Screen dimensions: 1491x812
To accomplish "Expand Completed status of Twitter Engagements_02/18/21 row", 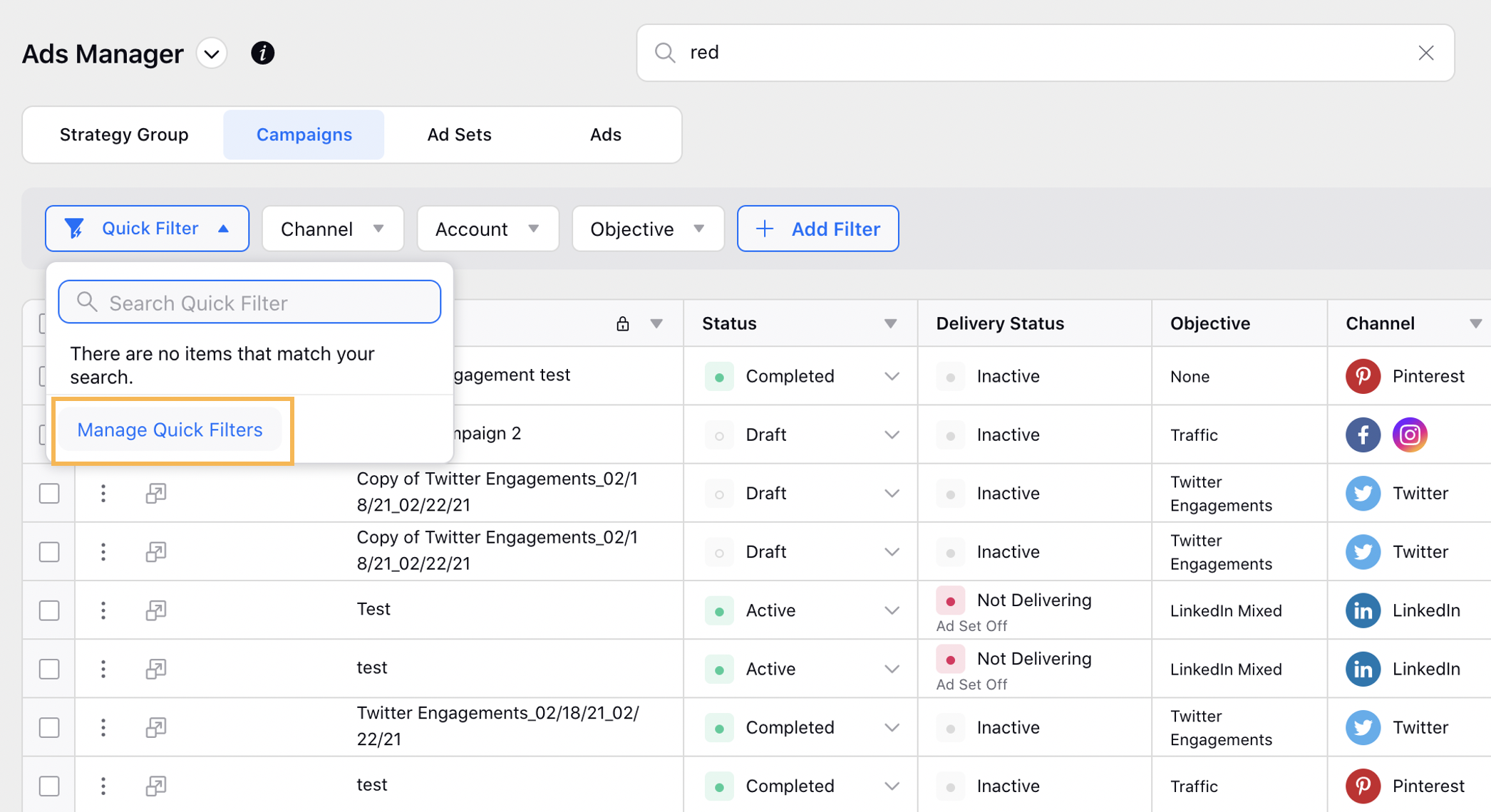I will pos(892,727).
